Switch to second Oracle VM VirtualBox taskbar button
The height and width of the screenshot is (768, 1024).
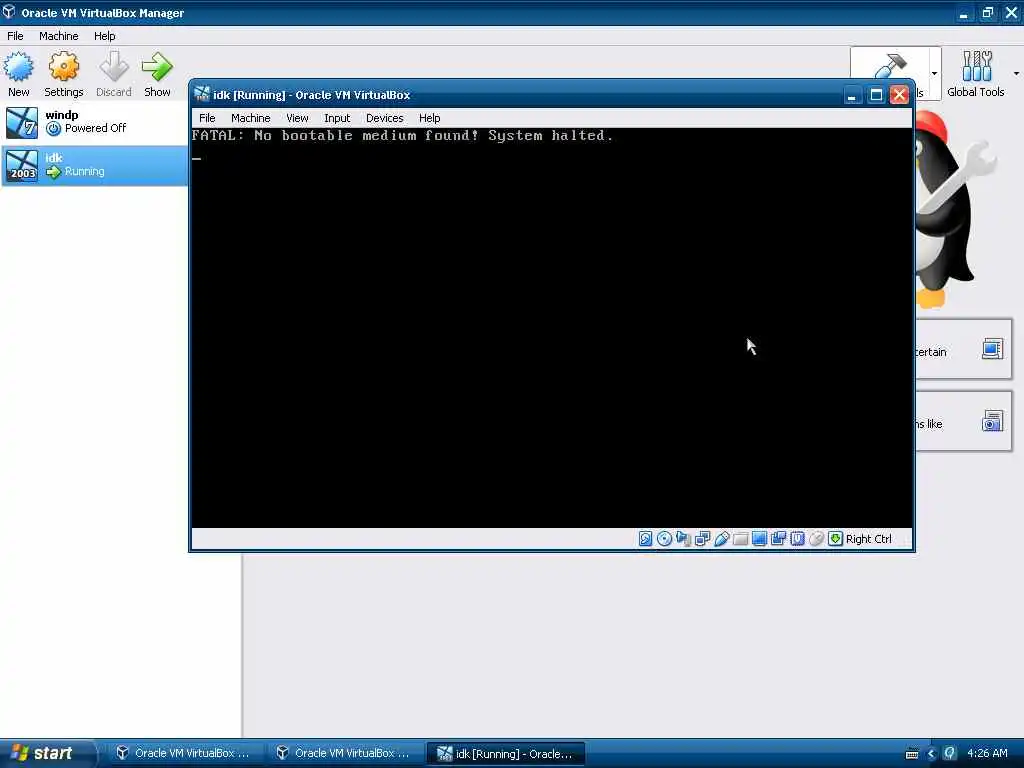coord(344,754)
